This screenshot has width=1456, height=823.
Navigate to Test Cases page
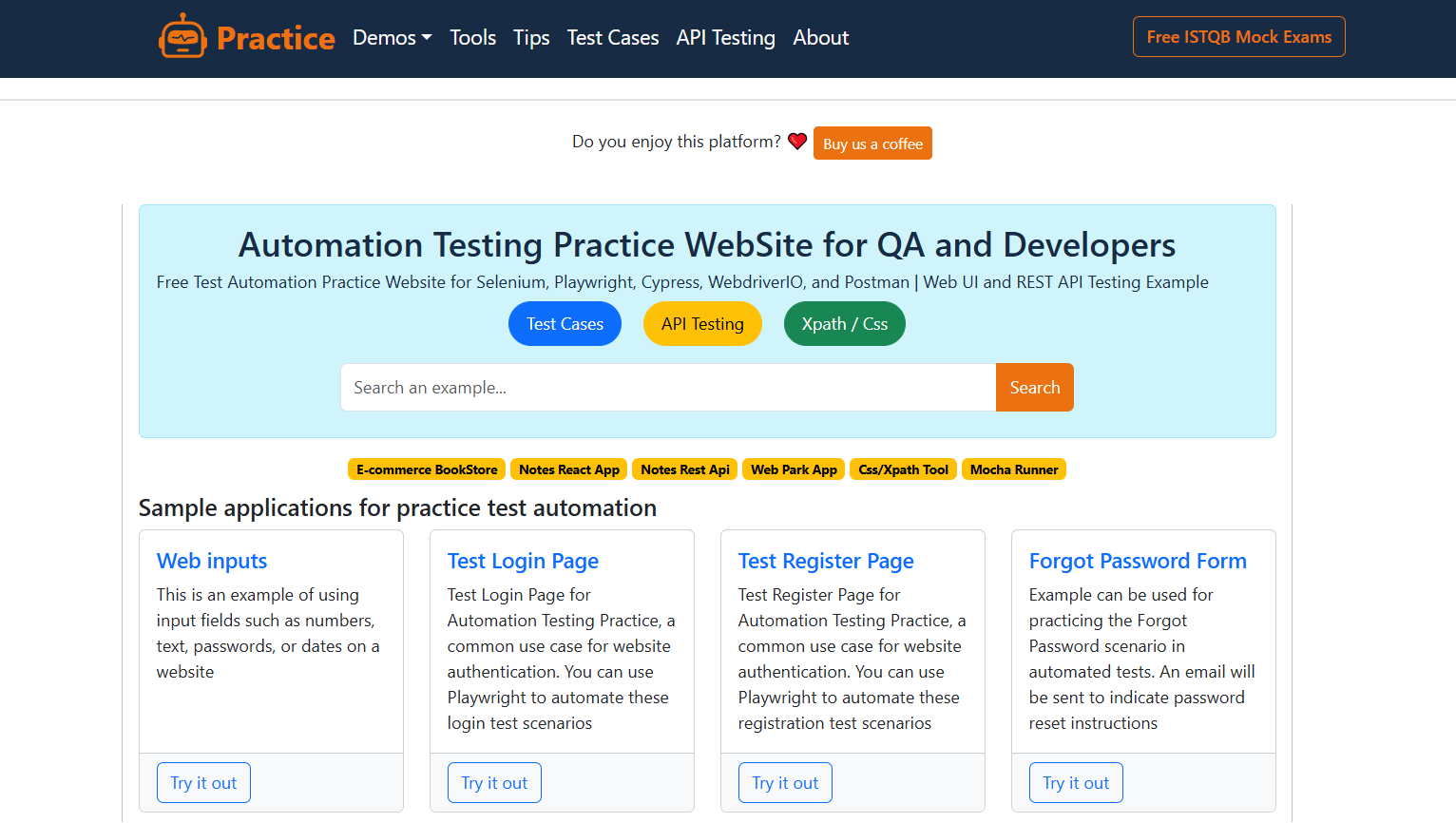pyautogui.click(x=612, y=37)
